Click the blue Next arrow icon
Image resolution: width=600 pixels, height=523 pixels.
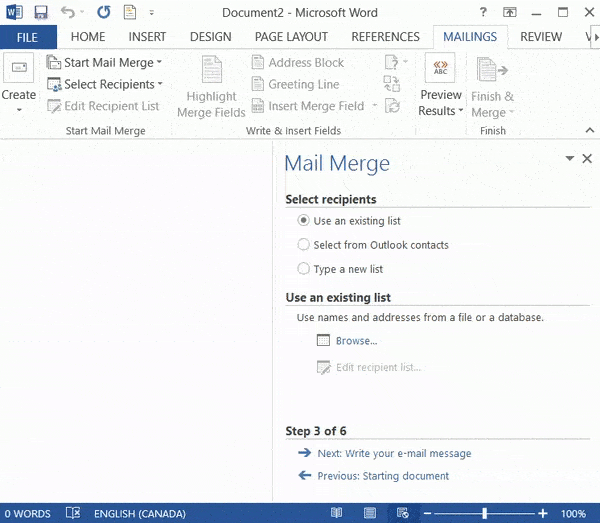coord(305,453)
